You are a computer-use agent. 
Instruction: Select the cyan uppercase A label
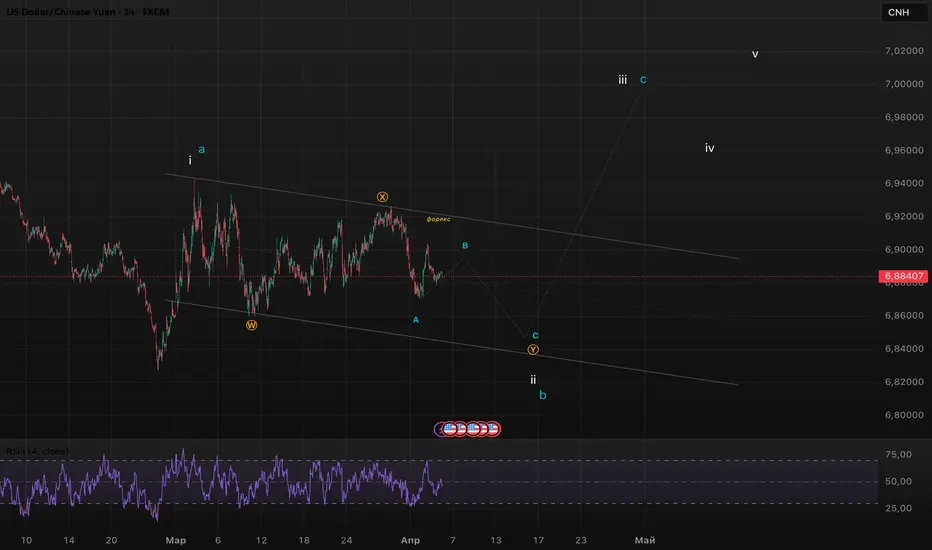pyautogui.click(x=416, y=320)
